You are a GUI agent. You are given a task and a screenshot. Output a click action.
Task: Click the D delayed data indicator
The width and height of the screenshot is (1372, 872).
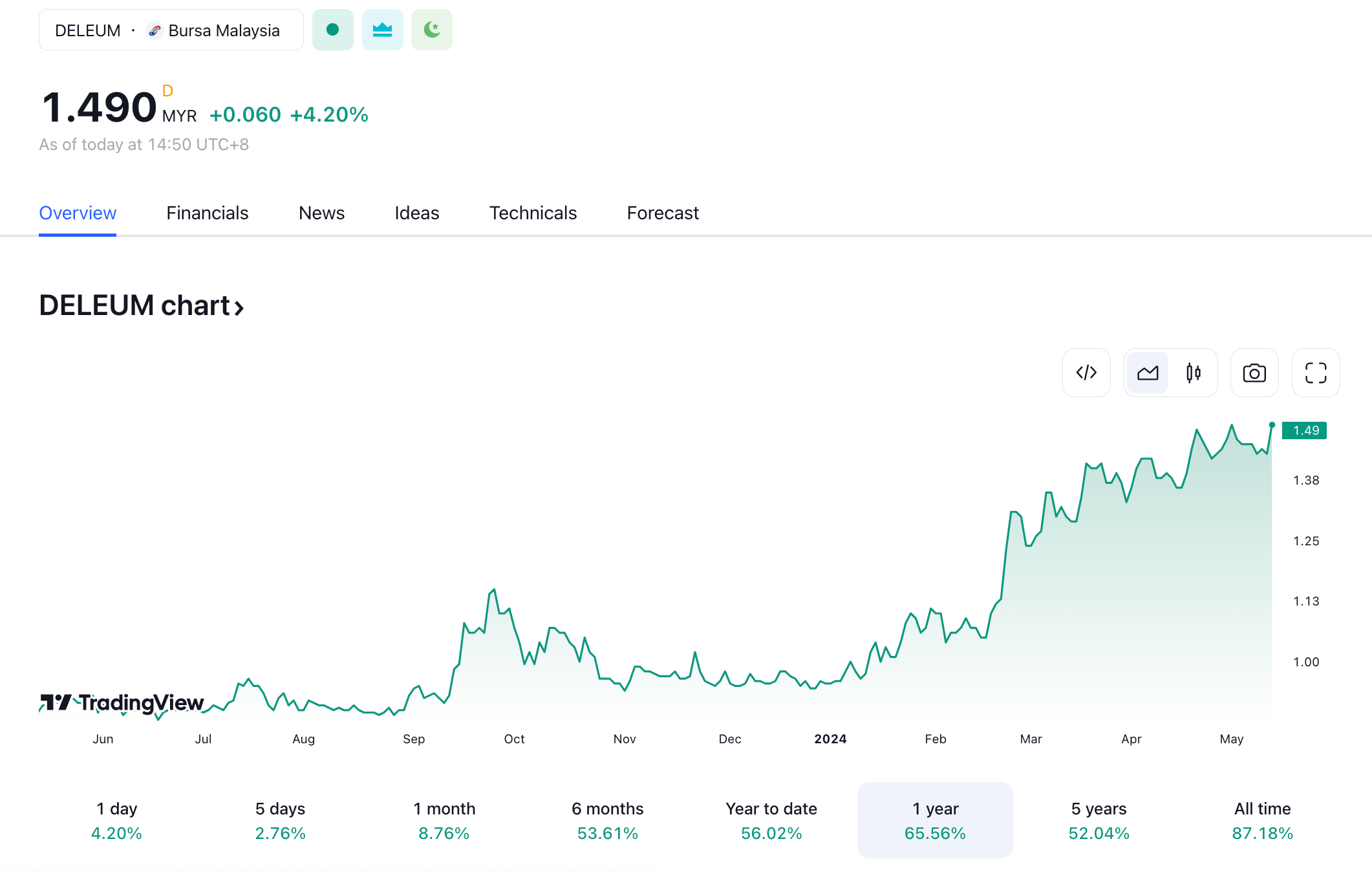pyautogui.click(x=167, y=91)
